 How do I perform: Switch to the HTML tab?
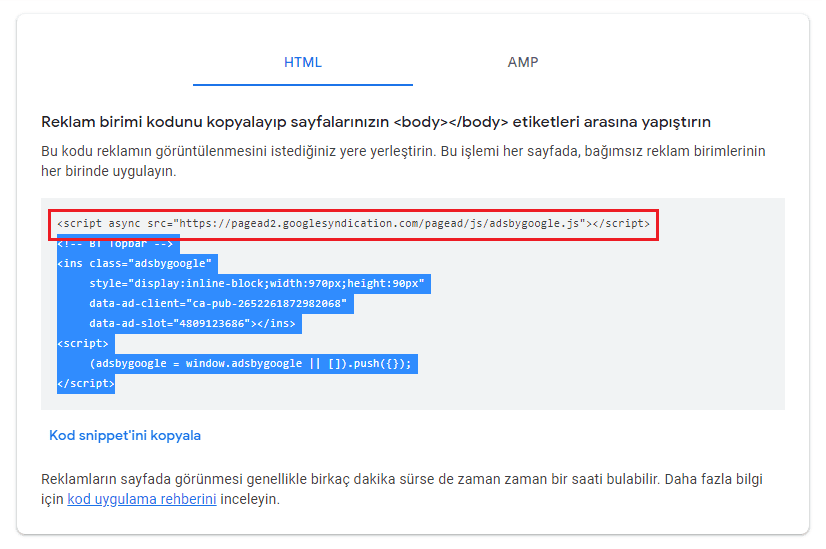point(302,62)
